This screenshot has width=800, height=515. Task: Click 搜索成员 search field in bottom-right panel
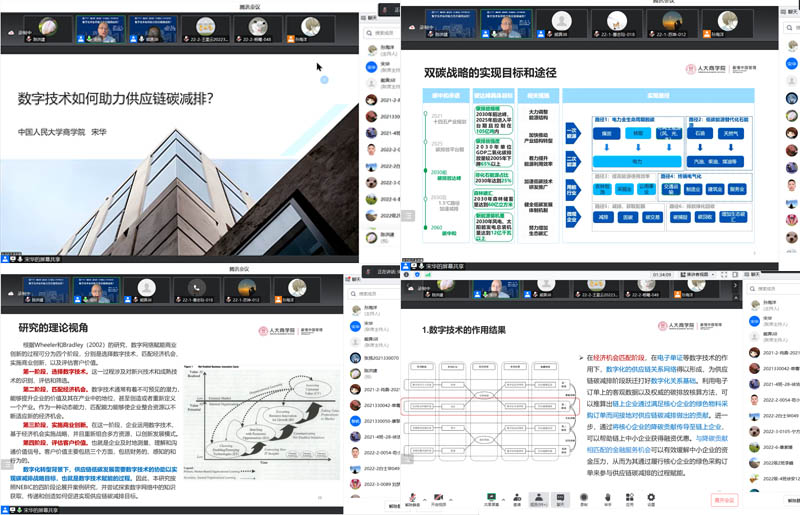click(760, 289)
